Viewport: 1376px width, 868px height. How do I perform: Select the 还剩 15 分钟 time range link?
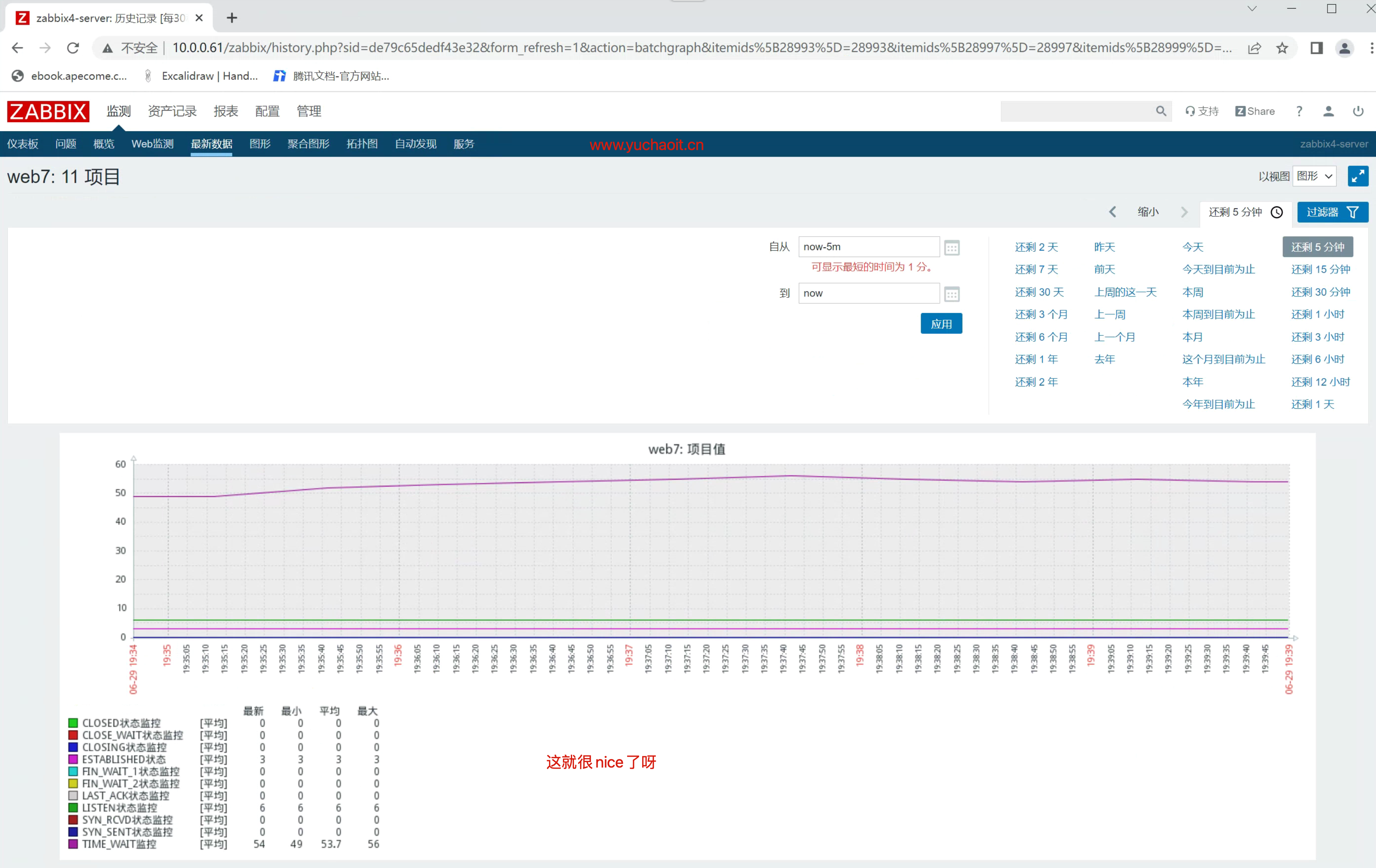pos(1320,270)
